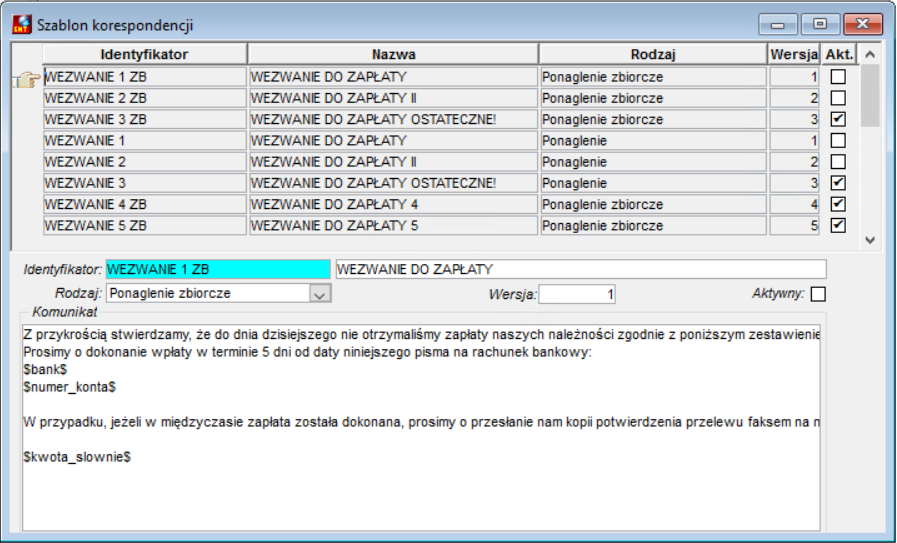Uncheck Akt. checkbox for WEZWANIE 4 ZB

click(x=838, y=204)
